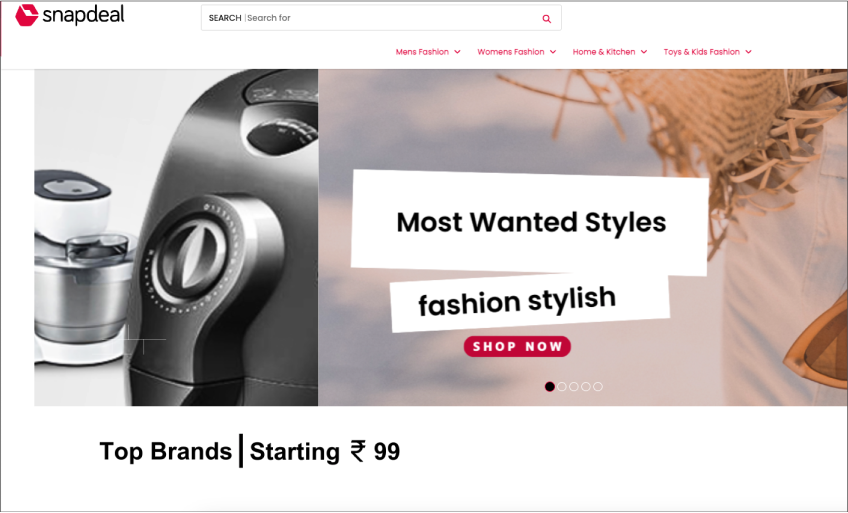Select the first carousel dot indicator

(549, 387)
